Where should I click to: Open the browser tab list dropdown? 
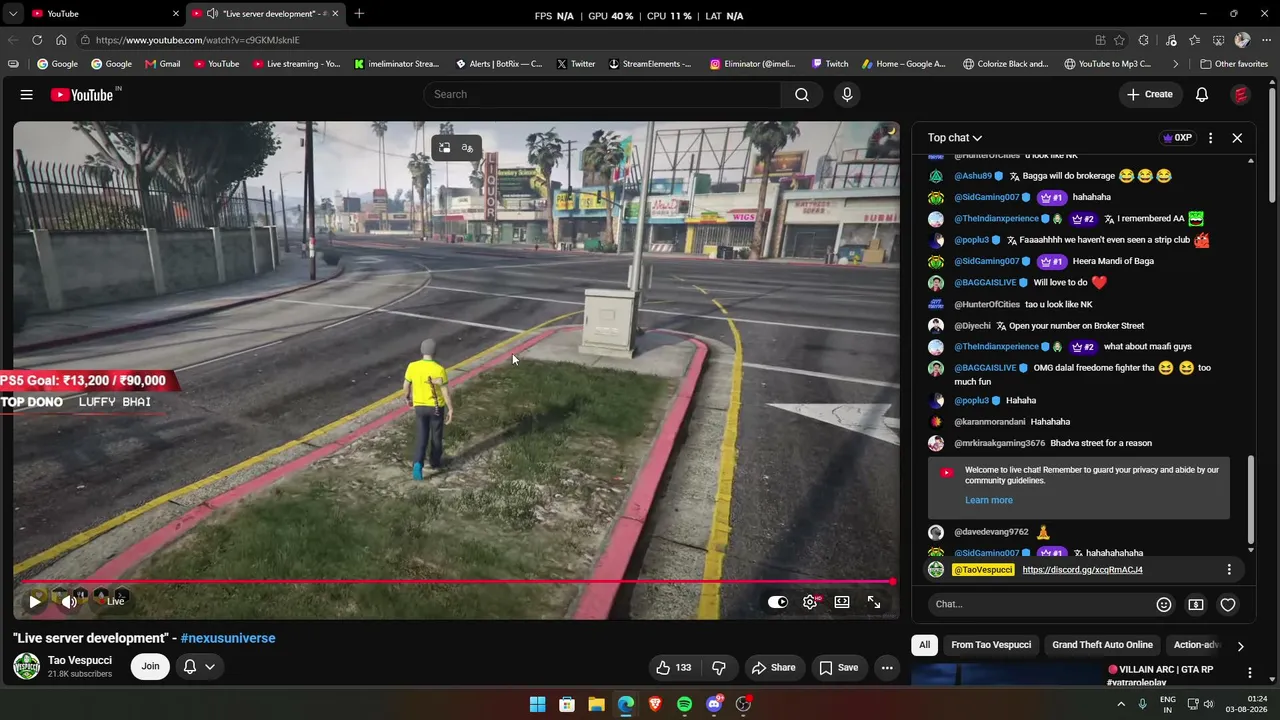(x=13, y=14)
